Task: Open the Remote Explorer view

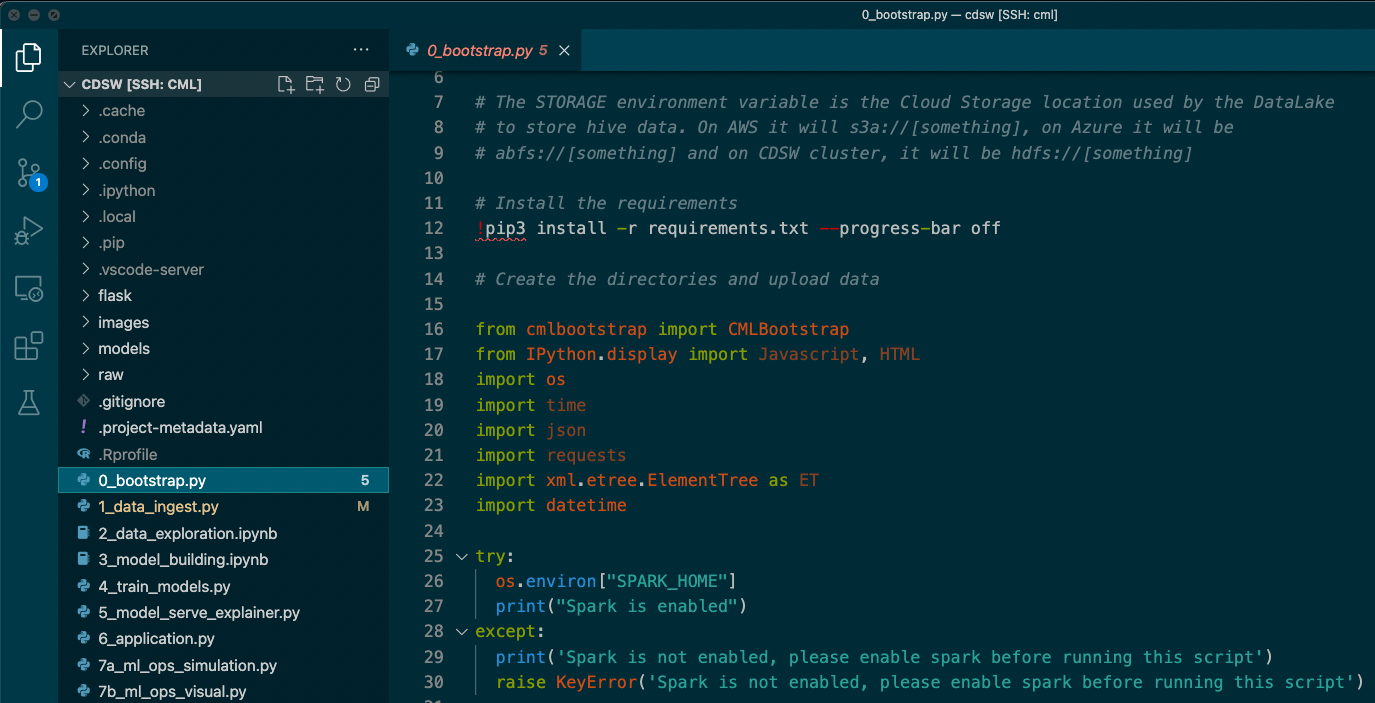Action: click(29, 288)
